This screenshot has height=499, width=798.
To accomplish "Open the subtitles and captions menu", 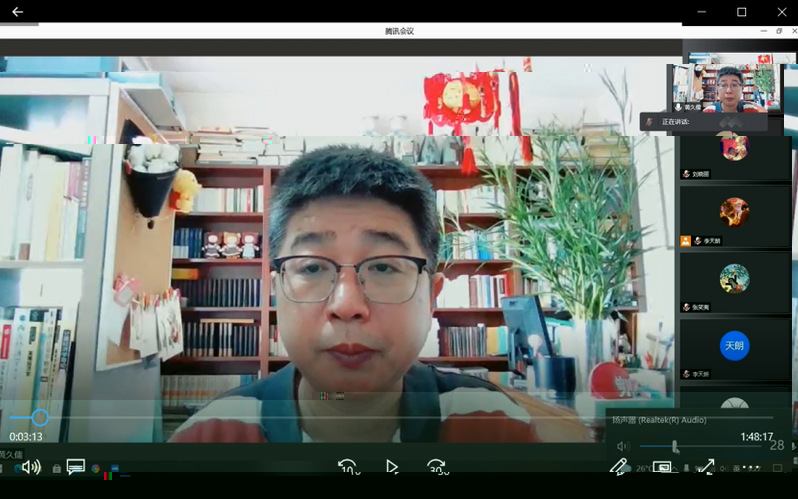I will point(76,467).
